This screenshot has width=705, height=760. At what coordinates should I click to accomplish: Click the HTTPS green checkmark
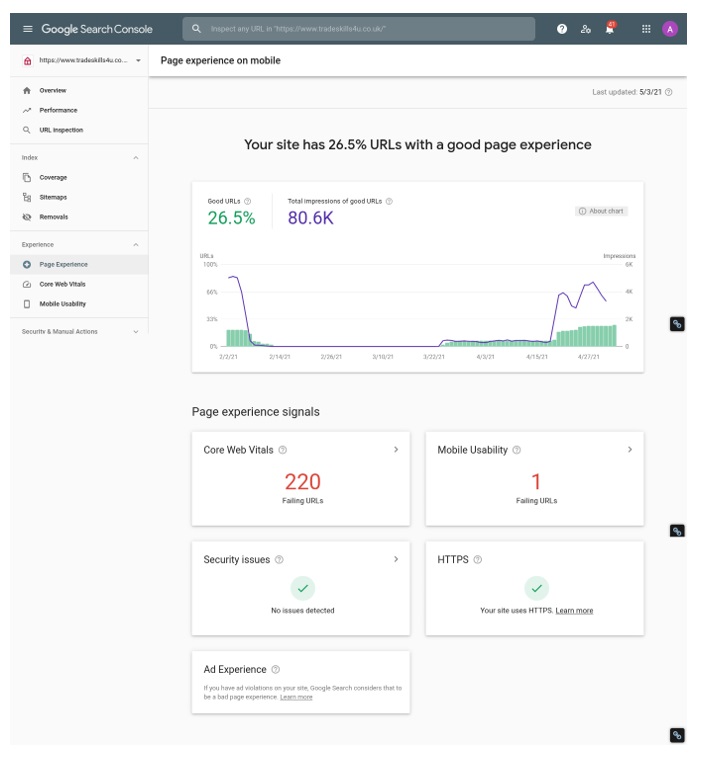(537, 588)
